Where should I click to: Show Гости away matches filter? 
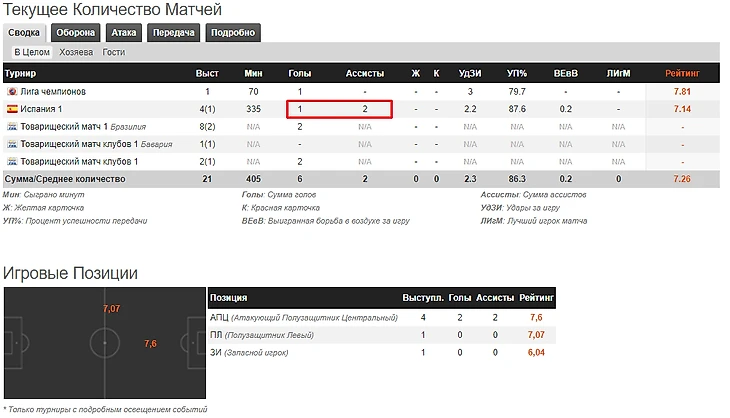click(x=114, y=52)
